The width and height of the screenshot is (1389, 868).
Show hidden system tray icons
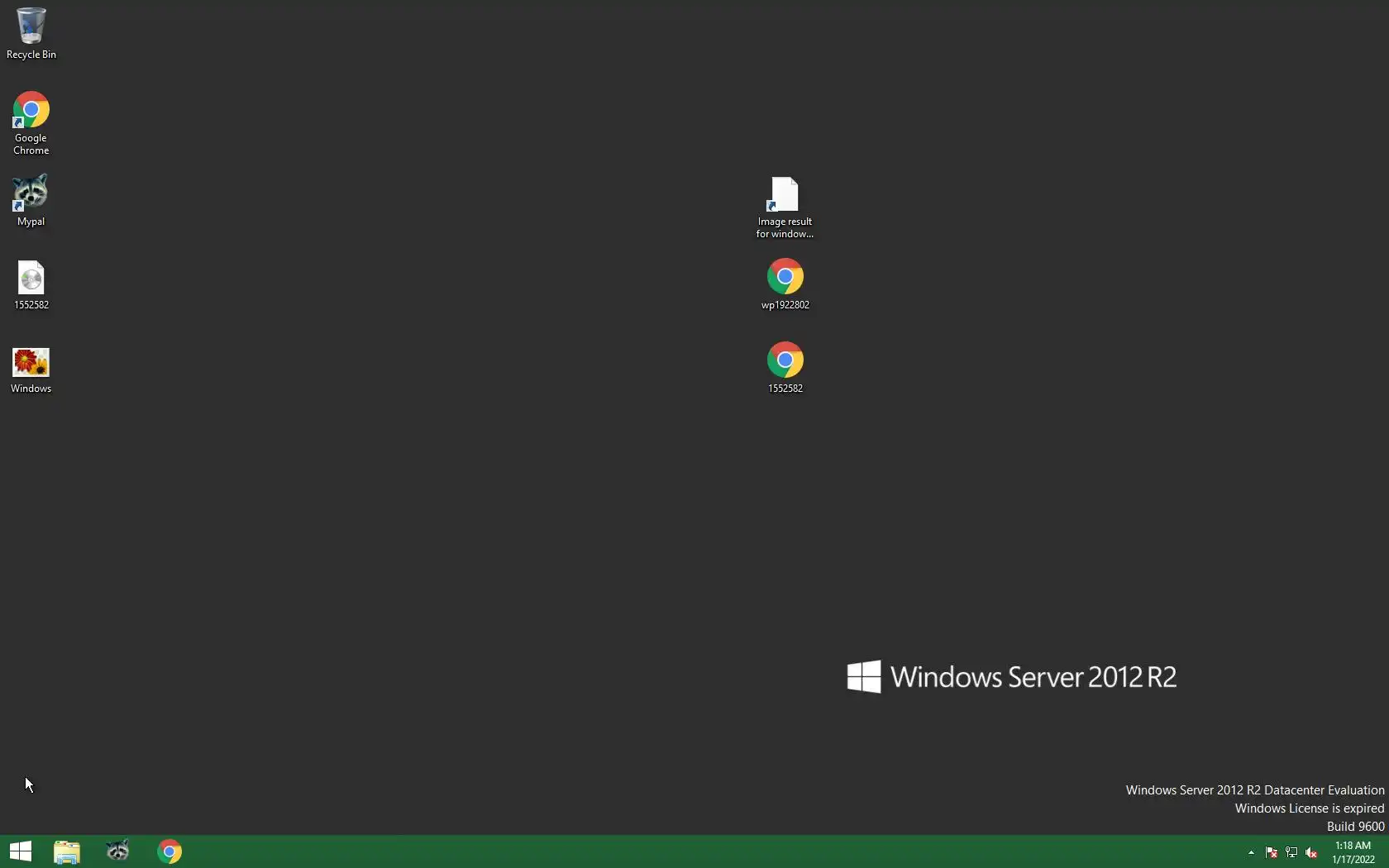point(1251,852)
